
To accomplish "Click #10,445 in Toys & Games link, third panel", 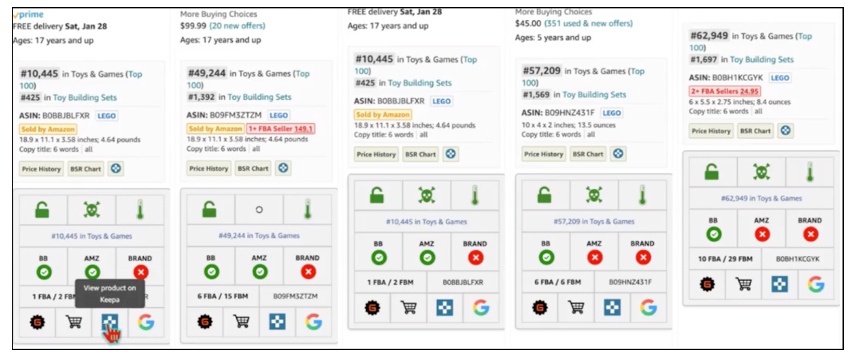I will pos(426,222).
